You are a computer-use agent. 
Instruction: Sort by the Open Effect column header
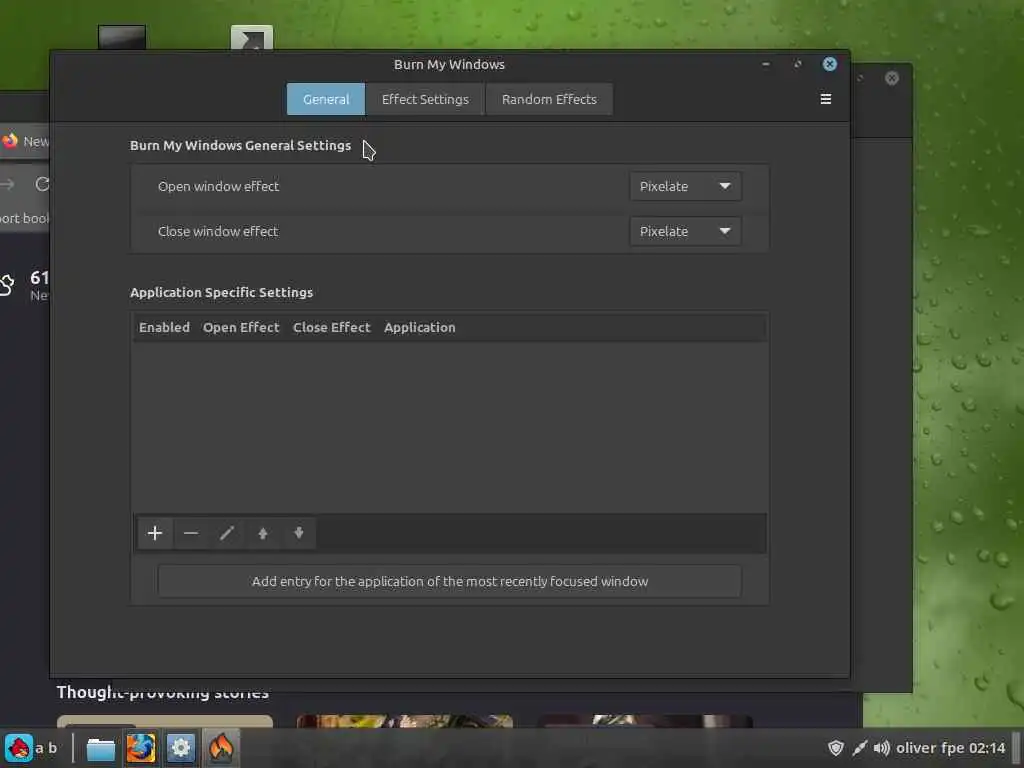pyautogui.click(x=241, y=327)
